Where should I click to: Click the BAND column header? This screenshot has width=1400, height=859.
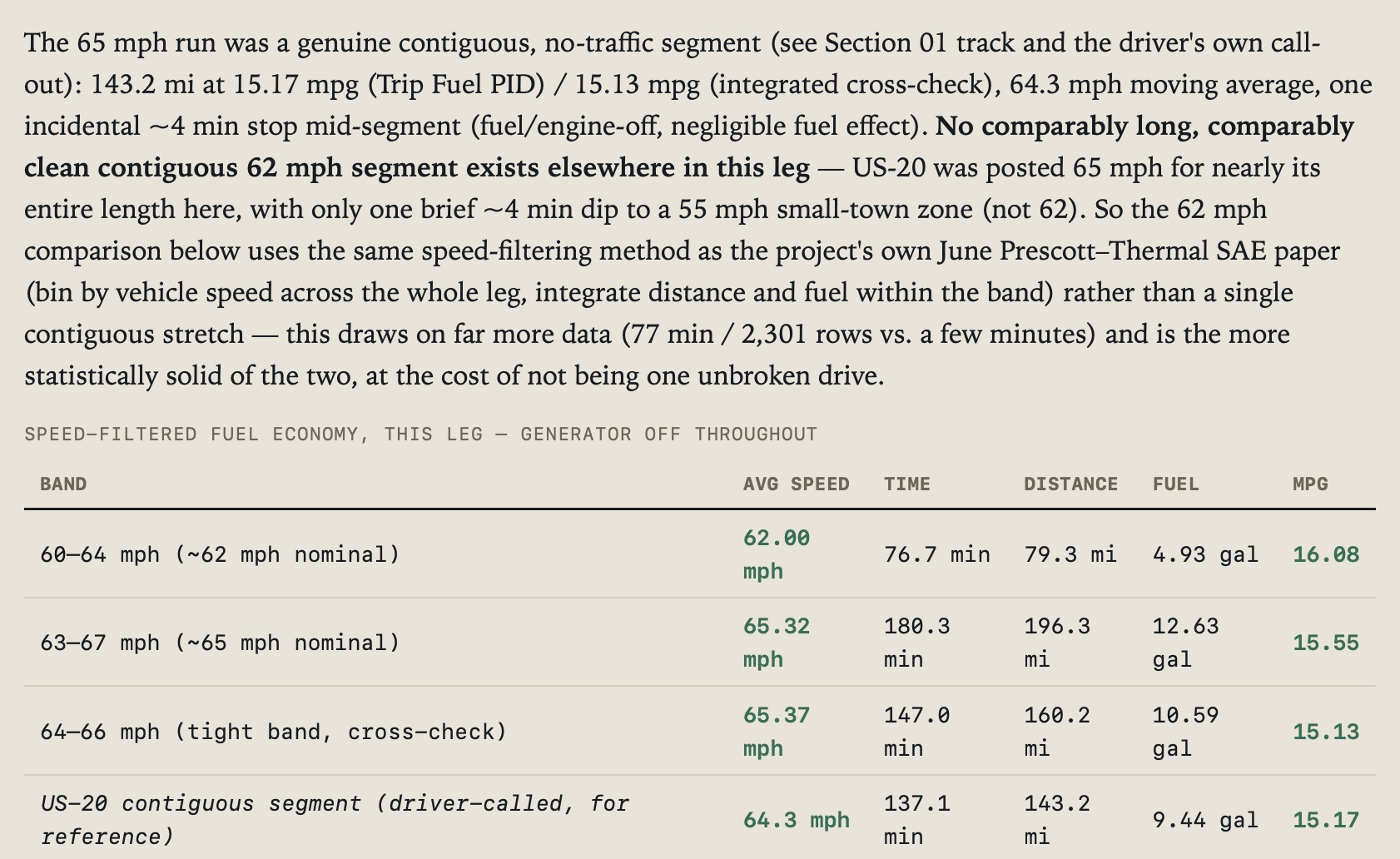point(63,484)
